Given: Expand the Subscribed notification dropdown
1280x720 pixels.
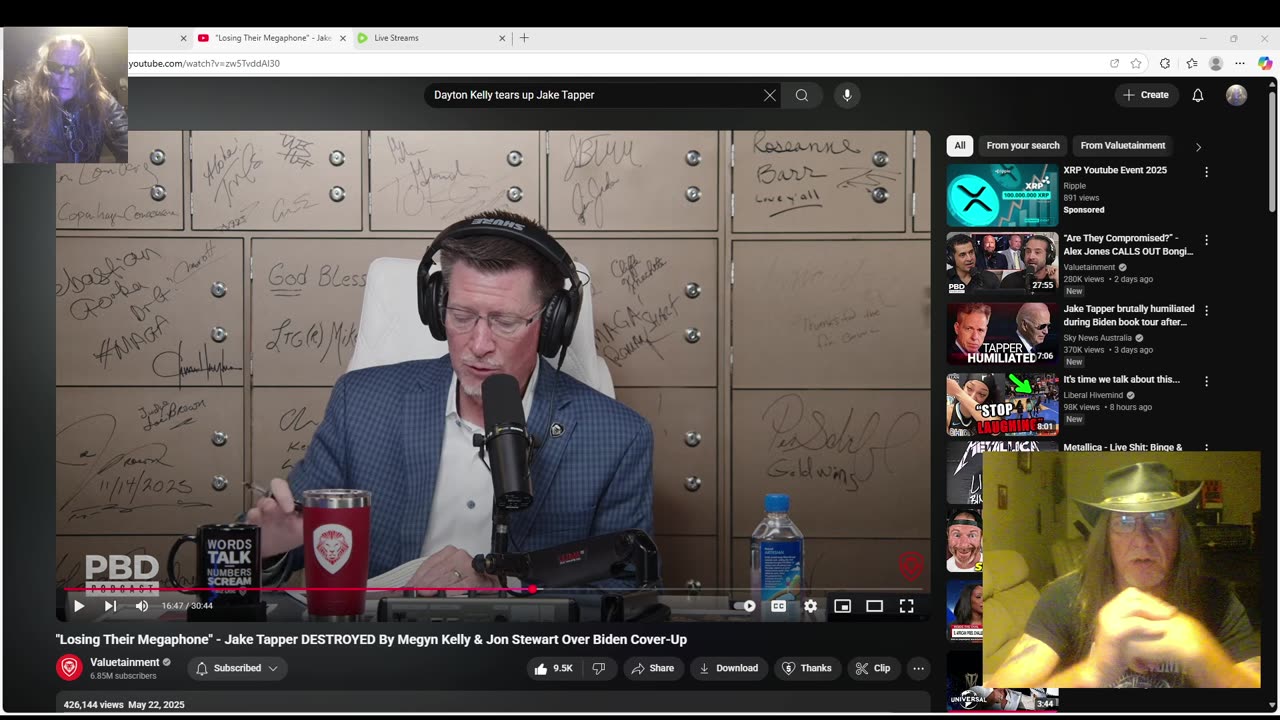Looking at the screenshot, I should (237, 668).
